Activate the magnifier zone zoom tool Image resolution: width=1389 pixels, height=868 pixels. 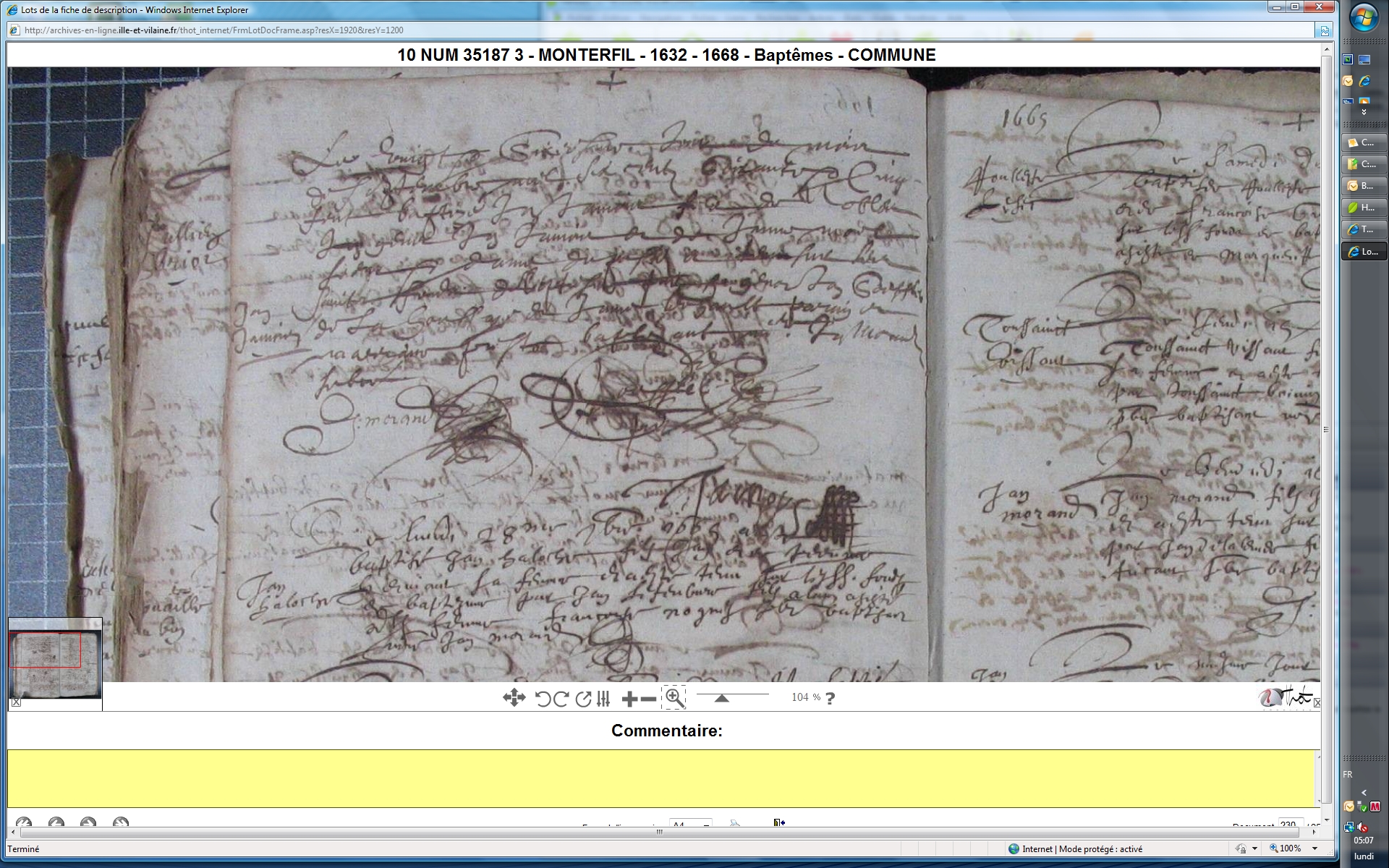pos(674,698)
